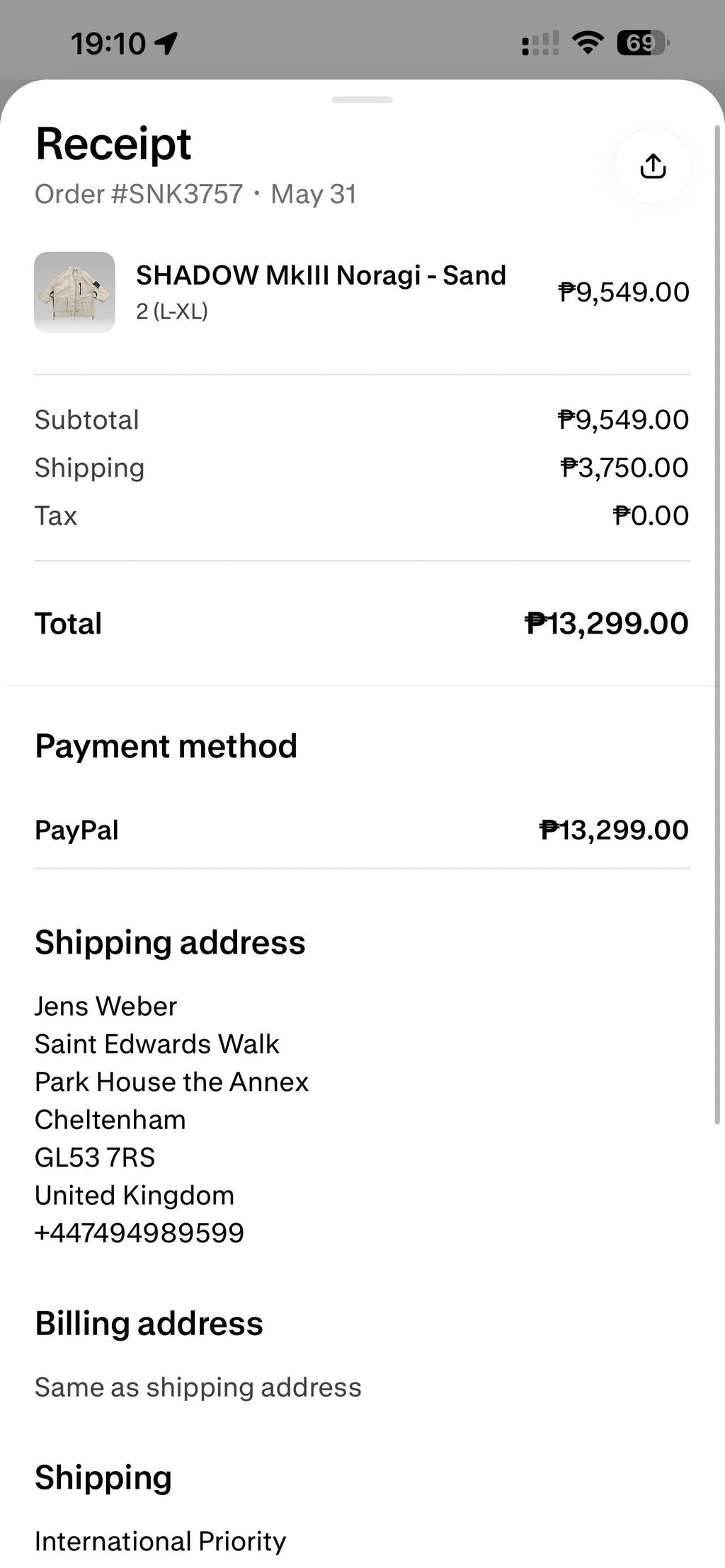Tap the 19:10 clock in status bar
725x1568 pixels.
point(108,44)
